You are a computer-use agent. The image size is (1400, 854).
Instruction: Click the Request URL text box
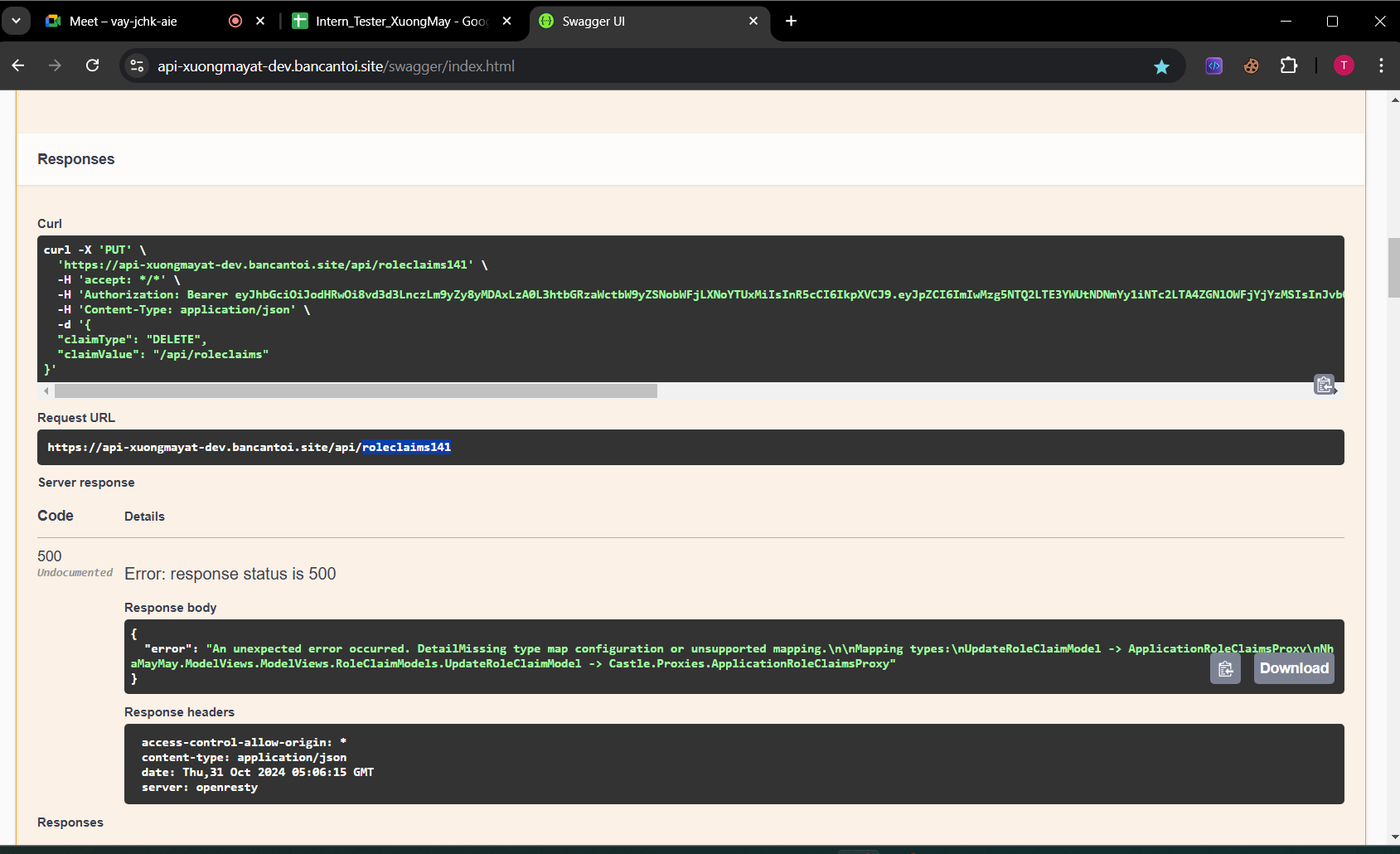point(690,448)
